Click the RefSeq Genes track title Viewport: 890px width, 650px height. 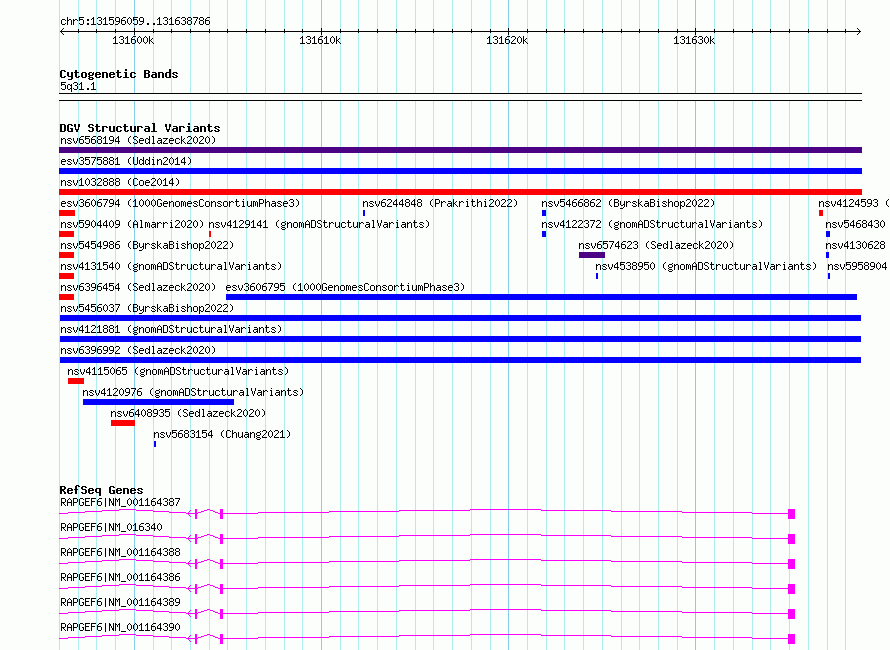click(101, 490)
